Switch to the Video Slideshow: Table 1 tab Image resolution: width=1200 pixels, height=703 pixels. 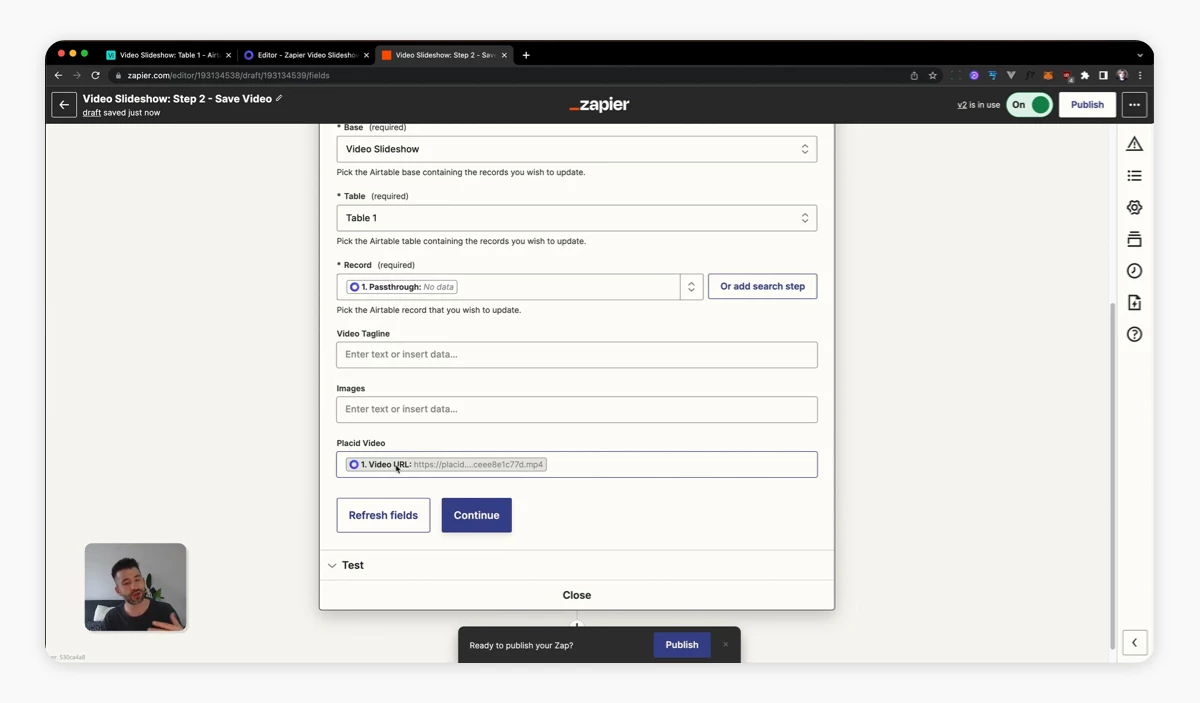coord(169,55)
